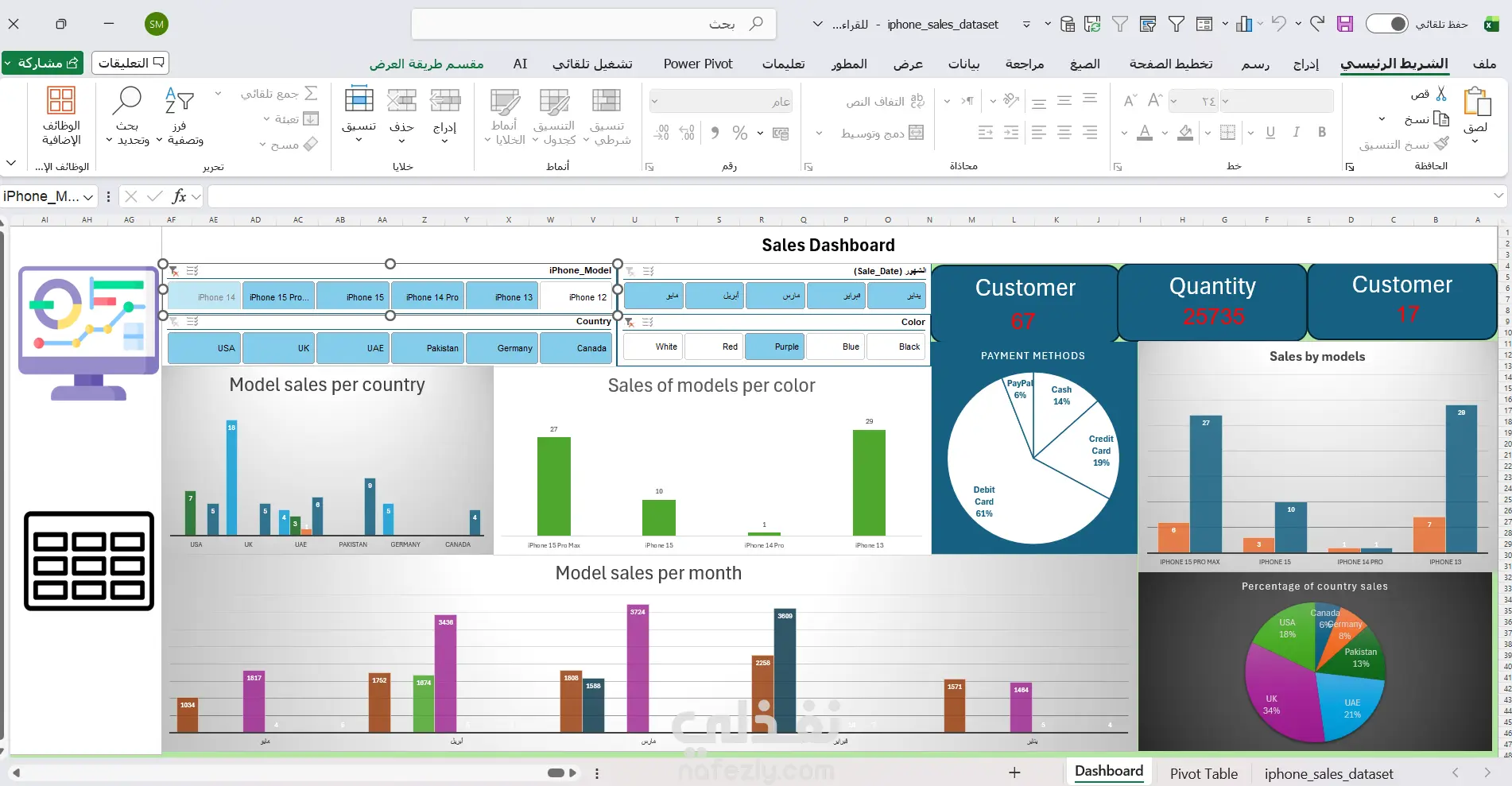Expand the Paste options arrow
1512x786 pixels.
[x=1475, y=141]
